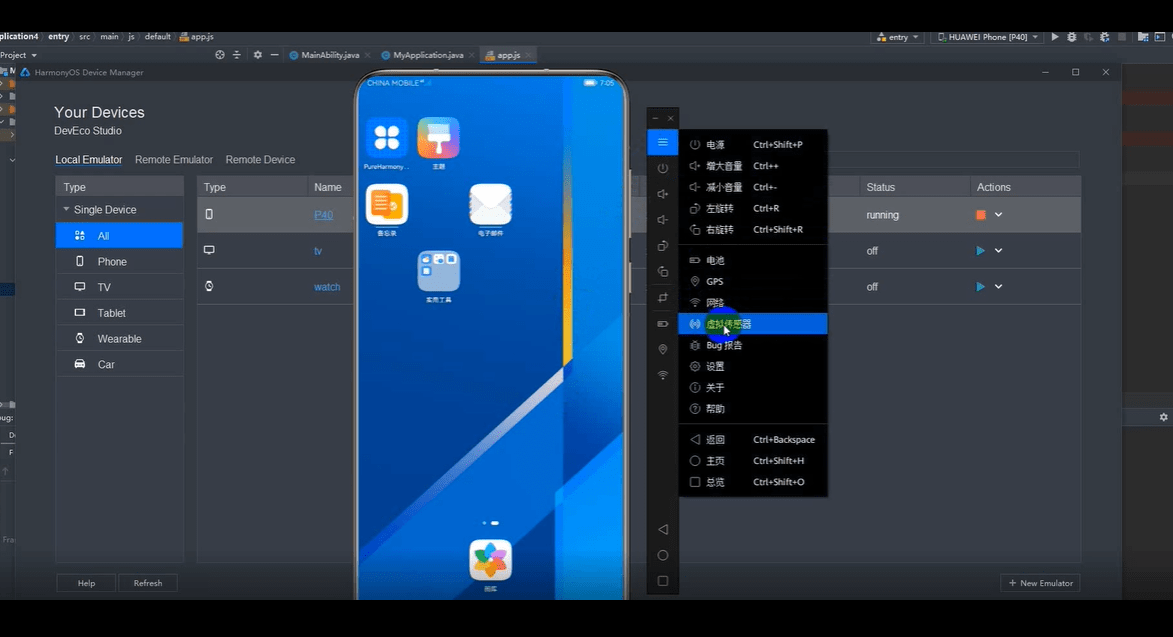Stop the running P40 emulator
The width and height of the screenshot is (1173, 637).
pyautogui.click(x=980, y=215)
